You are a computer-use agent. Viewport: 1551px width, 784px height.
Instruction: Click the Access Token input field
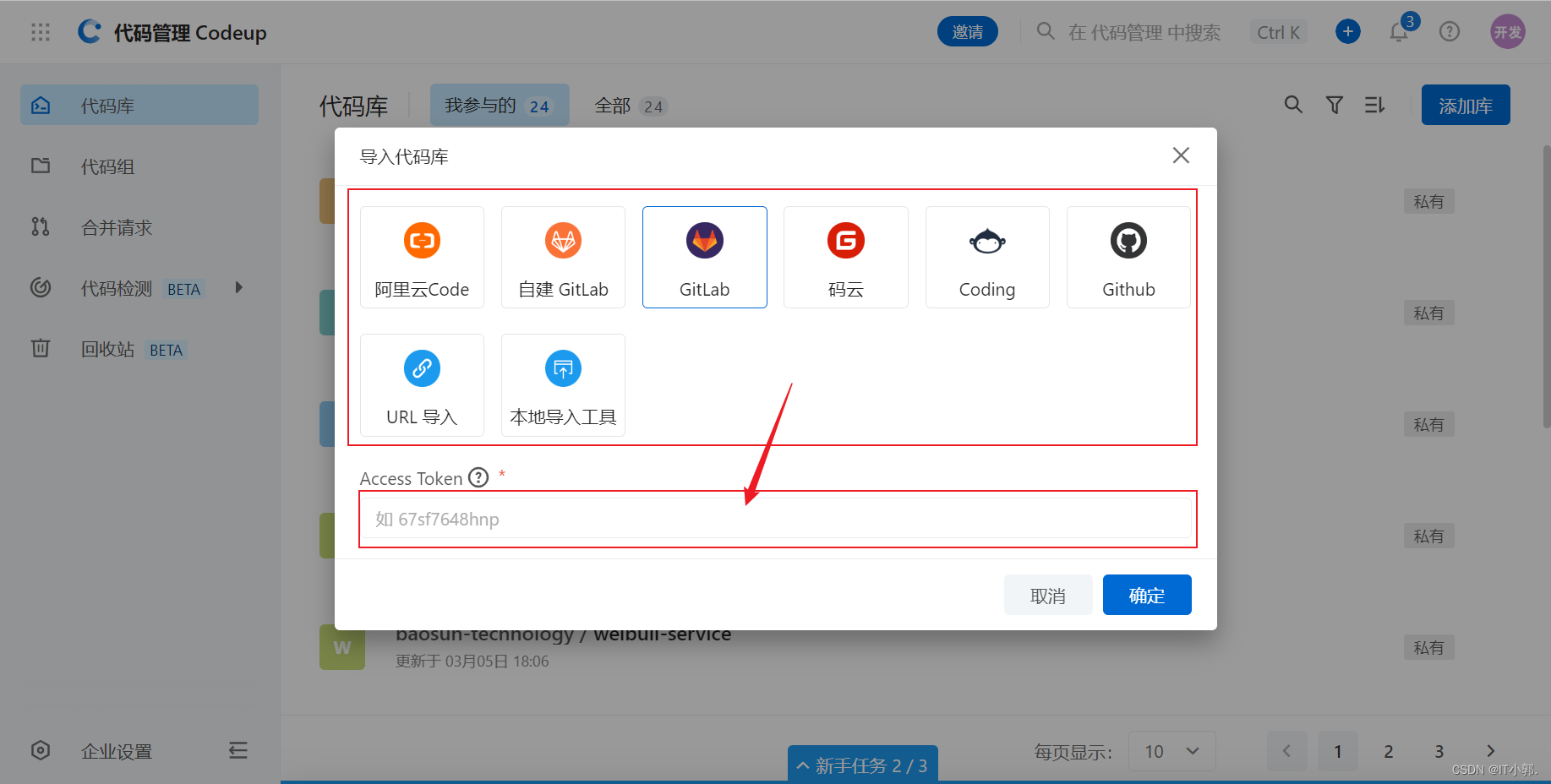(x=777, y=519)
